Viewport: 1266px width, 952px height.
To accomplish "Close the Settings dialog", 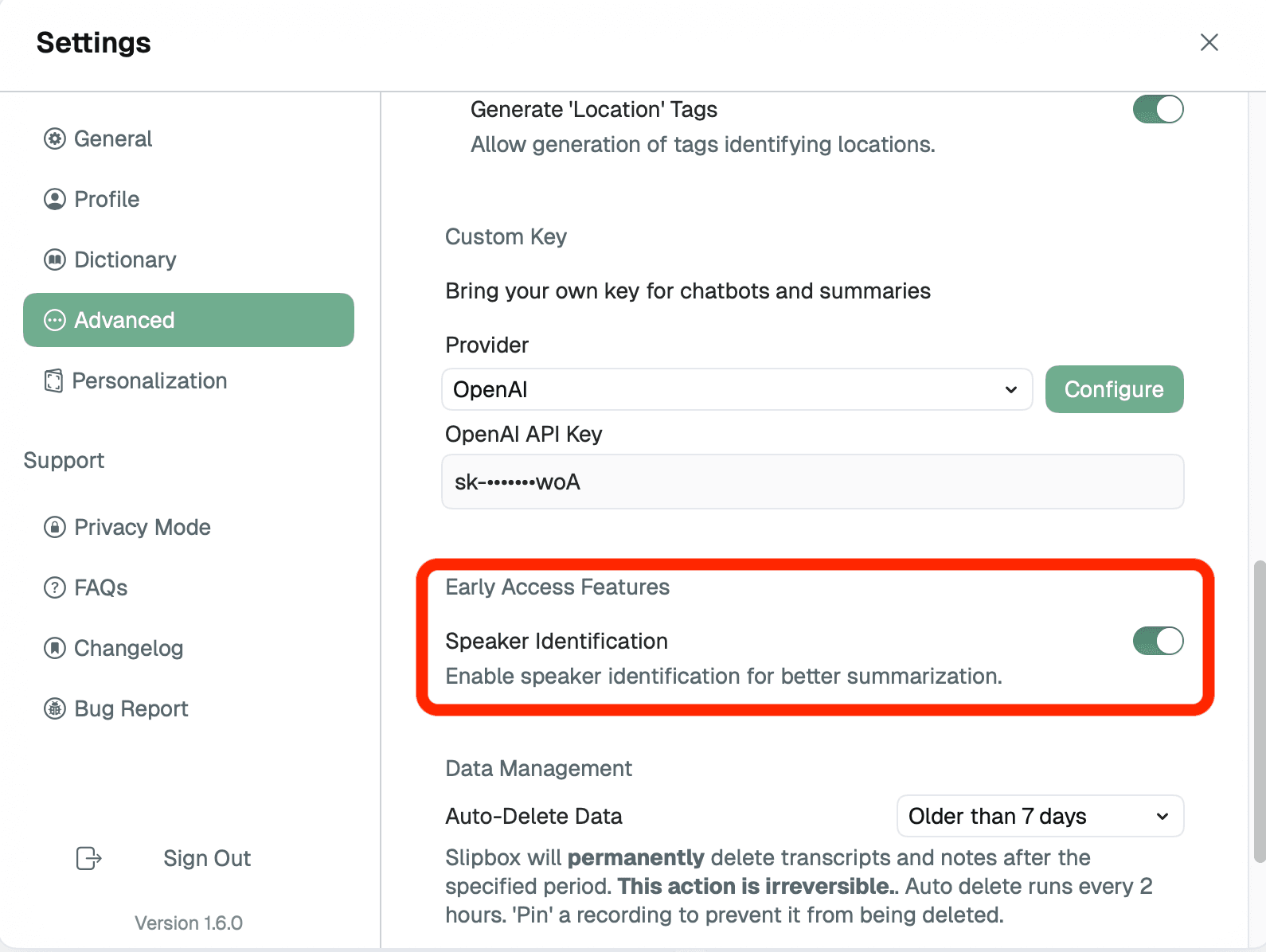I will coord(1209,42).
